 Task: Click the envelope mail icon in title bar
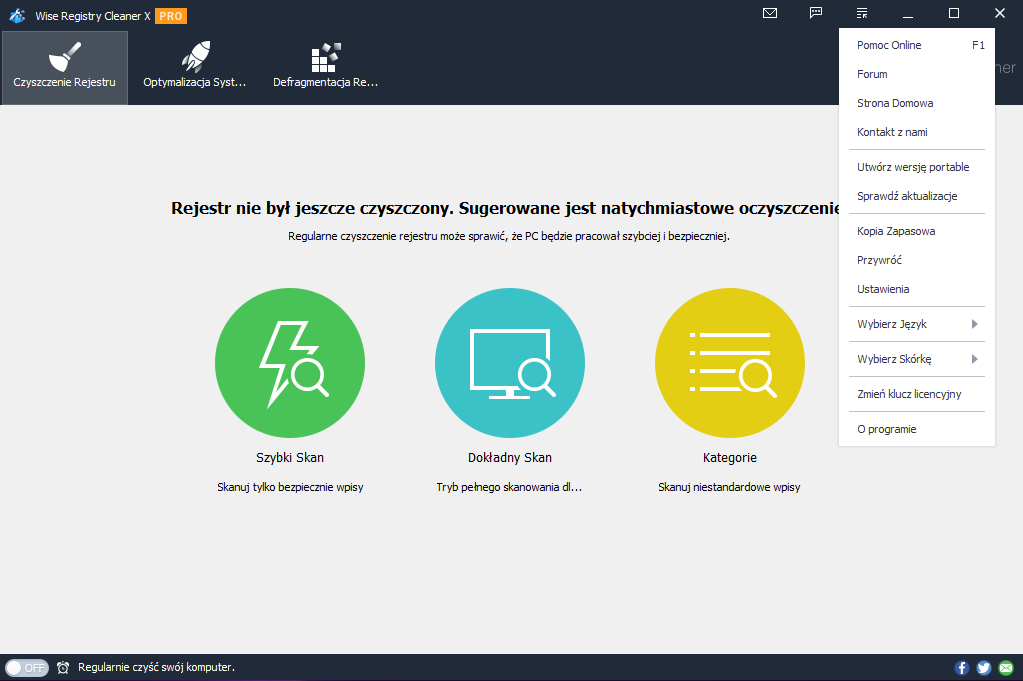pos(770,13)
